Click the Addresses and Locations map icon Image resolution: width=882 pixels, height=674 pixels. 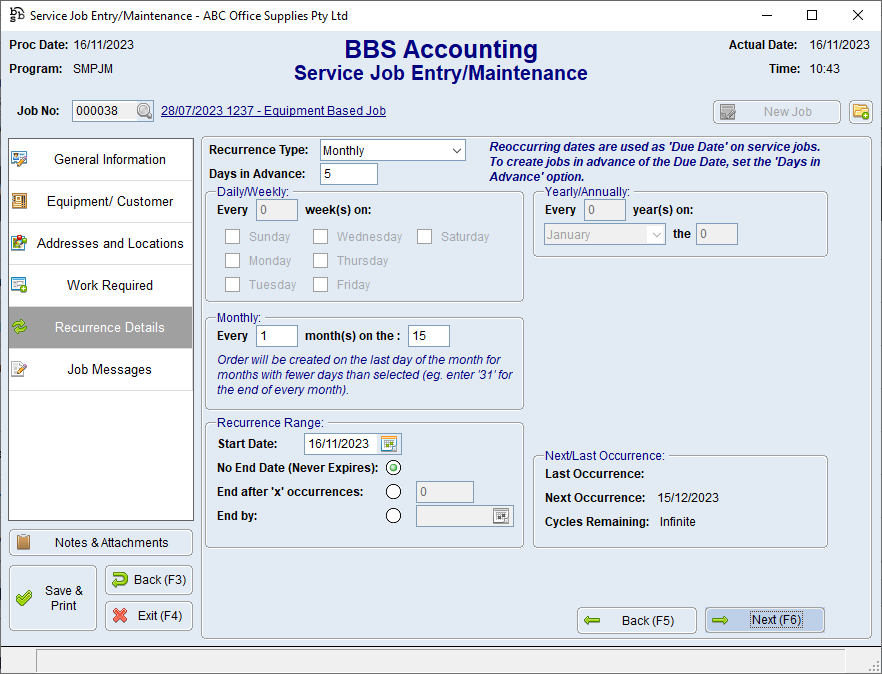[x=21, y=243]
